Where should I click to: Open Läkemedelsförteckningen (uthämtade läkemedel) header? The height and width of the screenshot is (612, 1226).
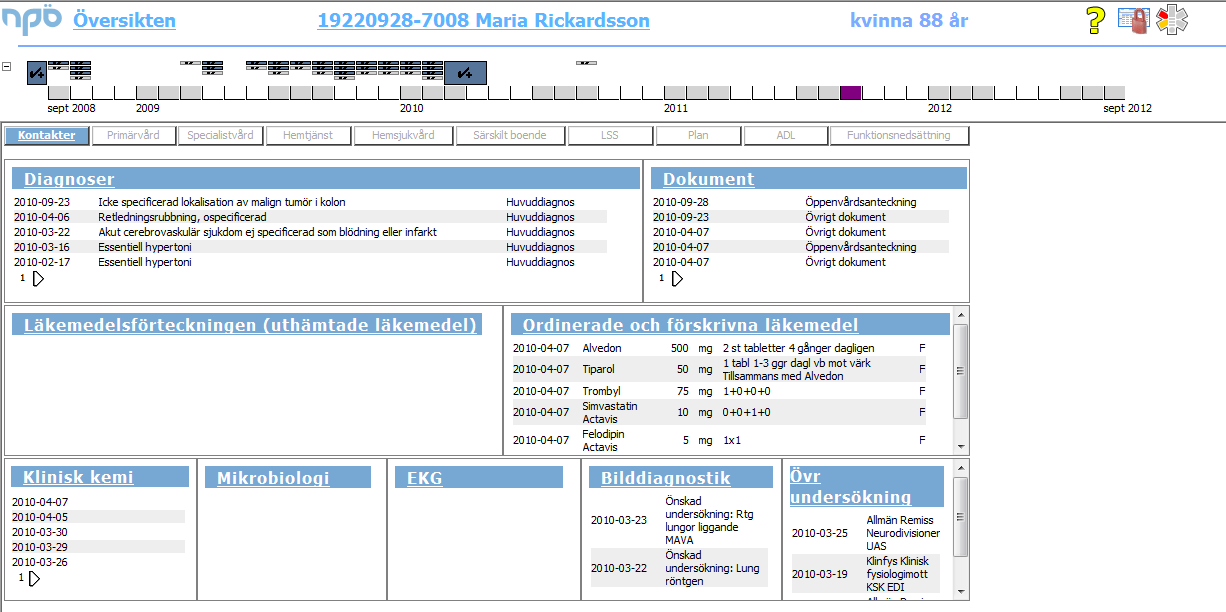(250, 324)
